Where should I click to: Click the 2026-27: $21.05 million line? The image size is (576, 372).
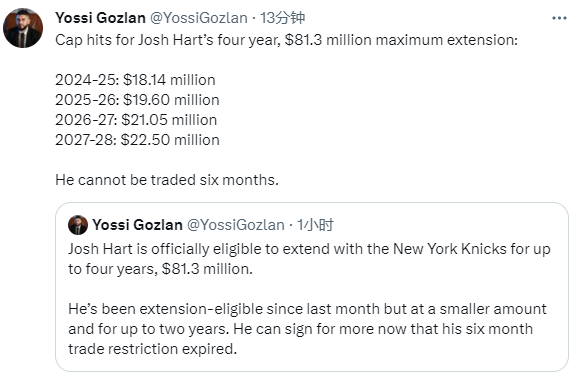point(136,120)
